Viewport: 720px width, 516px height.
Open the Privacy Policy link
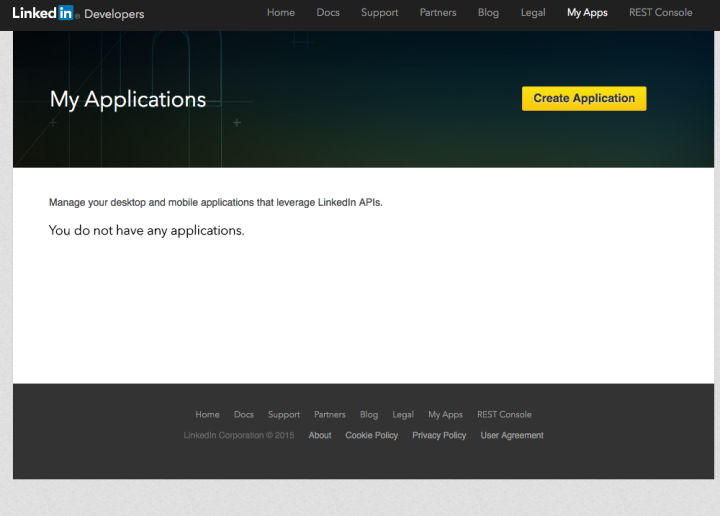click(x=439, y=436)
